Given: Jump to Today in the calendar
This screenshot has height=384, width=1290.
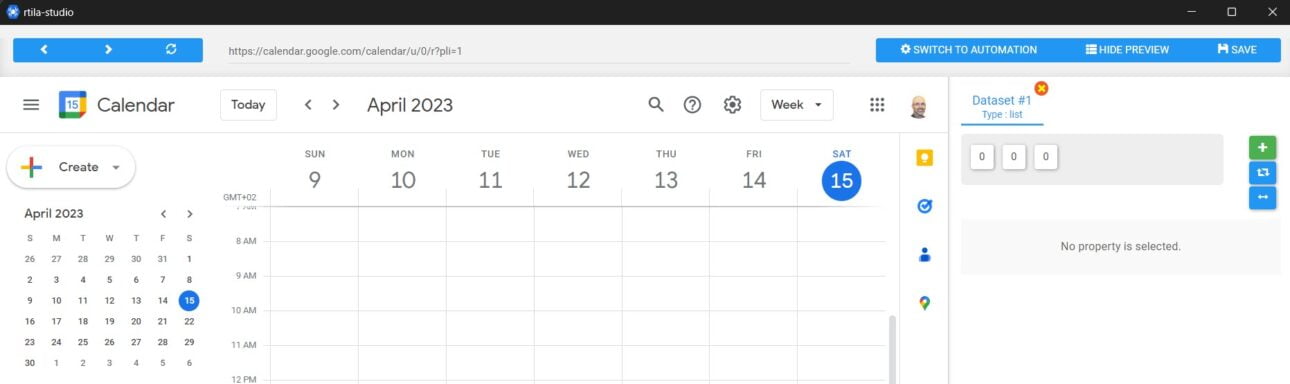Looking at the screenshot, I should (248, 105).
